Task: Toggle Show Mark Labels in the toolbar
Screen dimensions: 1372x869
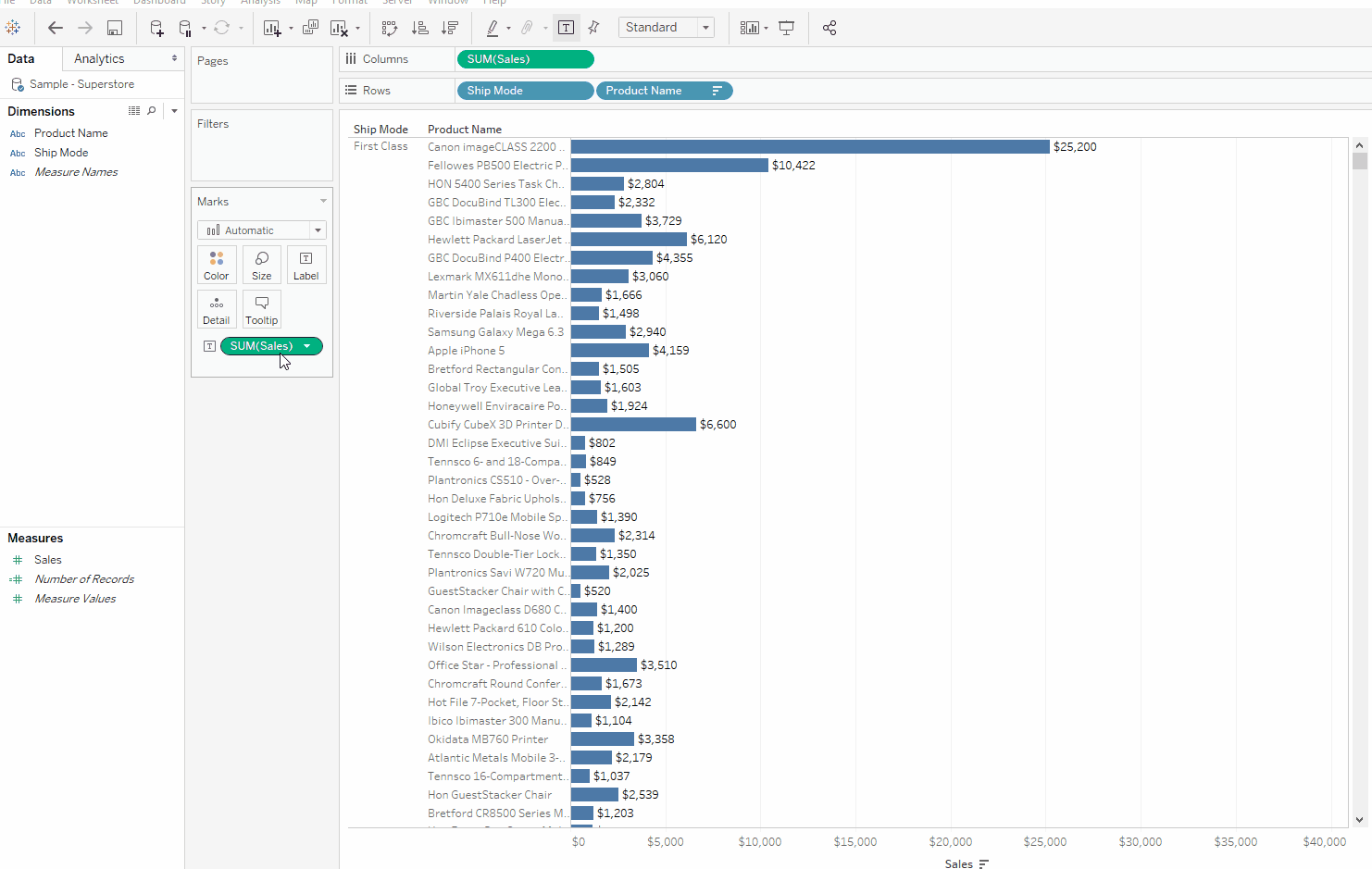Action: tap(566, 28)
